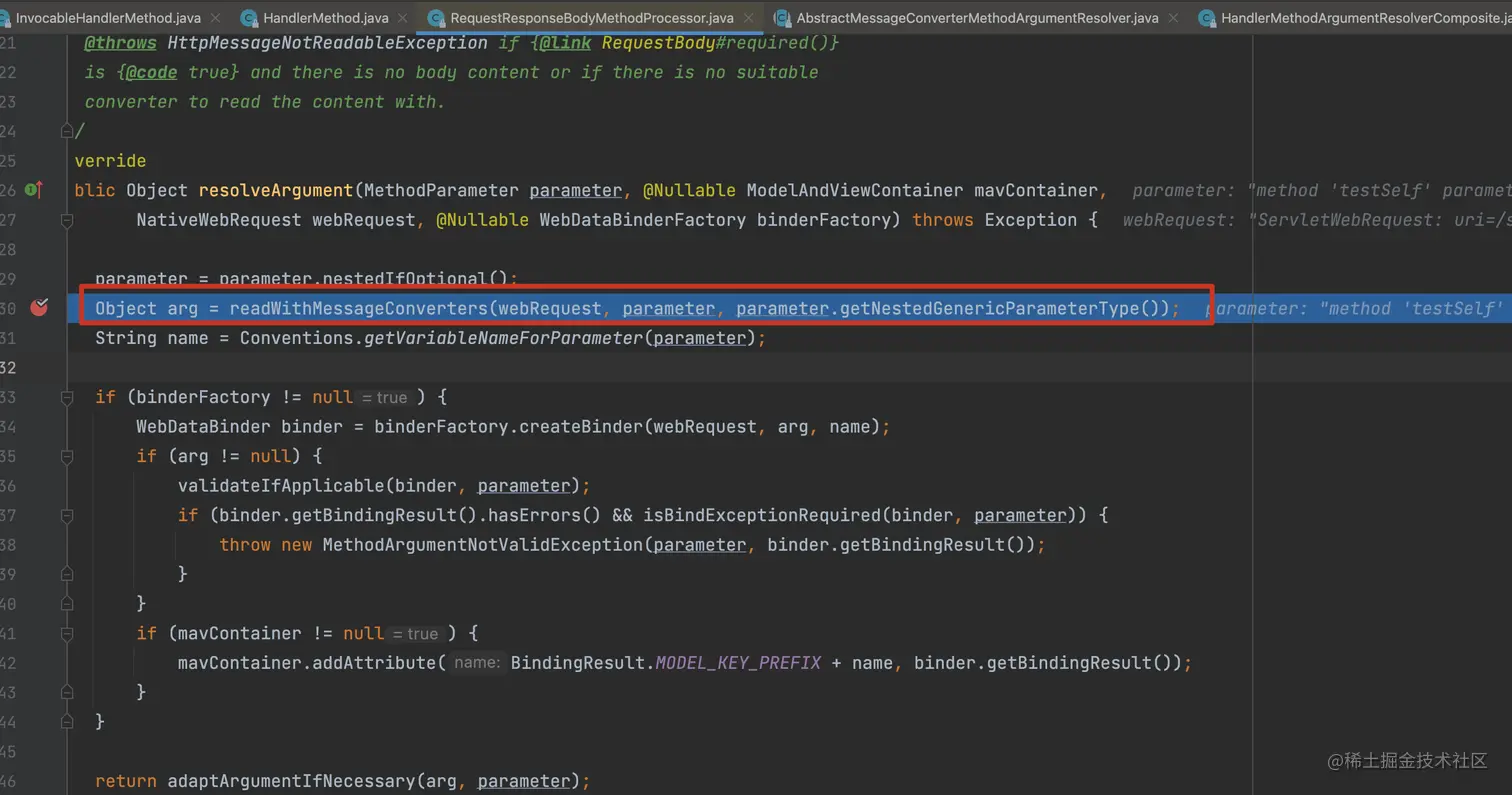Click the @link tag in the Javadoc
This screenshot has width=1512, height=795.
[x=566, y=43]
